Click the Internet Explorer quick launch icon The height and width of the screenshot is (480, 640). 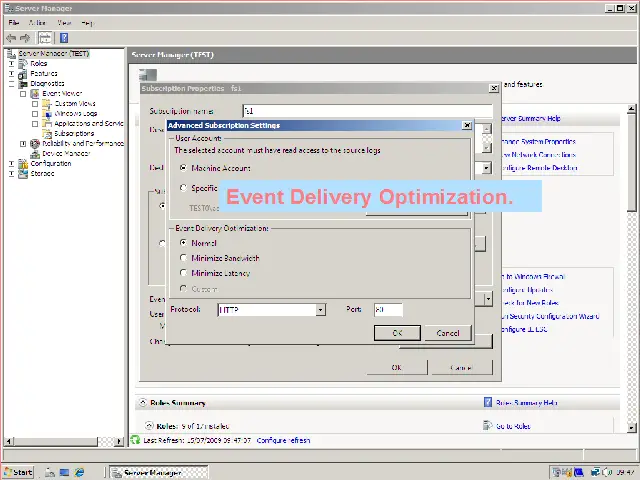tap(80, 472)
